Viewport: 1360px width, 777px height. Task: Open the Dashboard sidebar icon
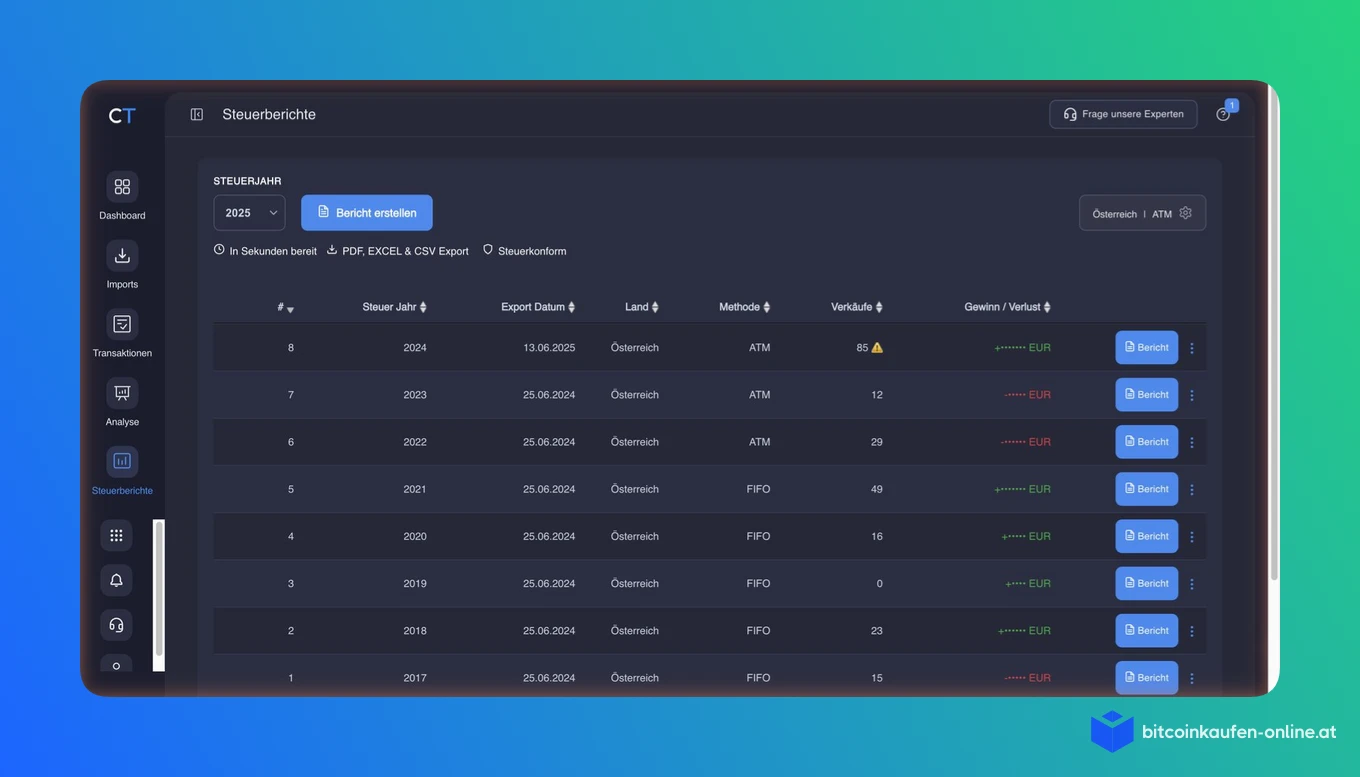coord(122,187)
